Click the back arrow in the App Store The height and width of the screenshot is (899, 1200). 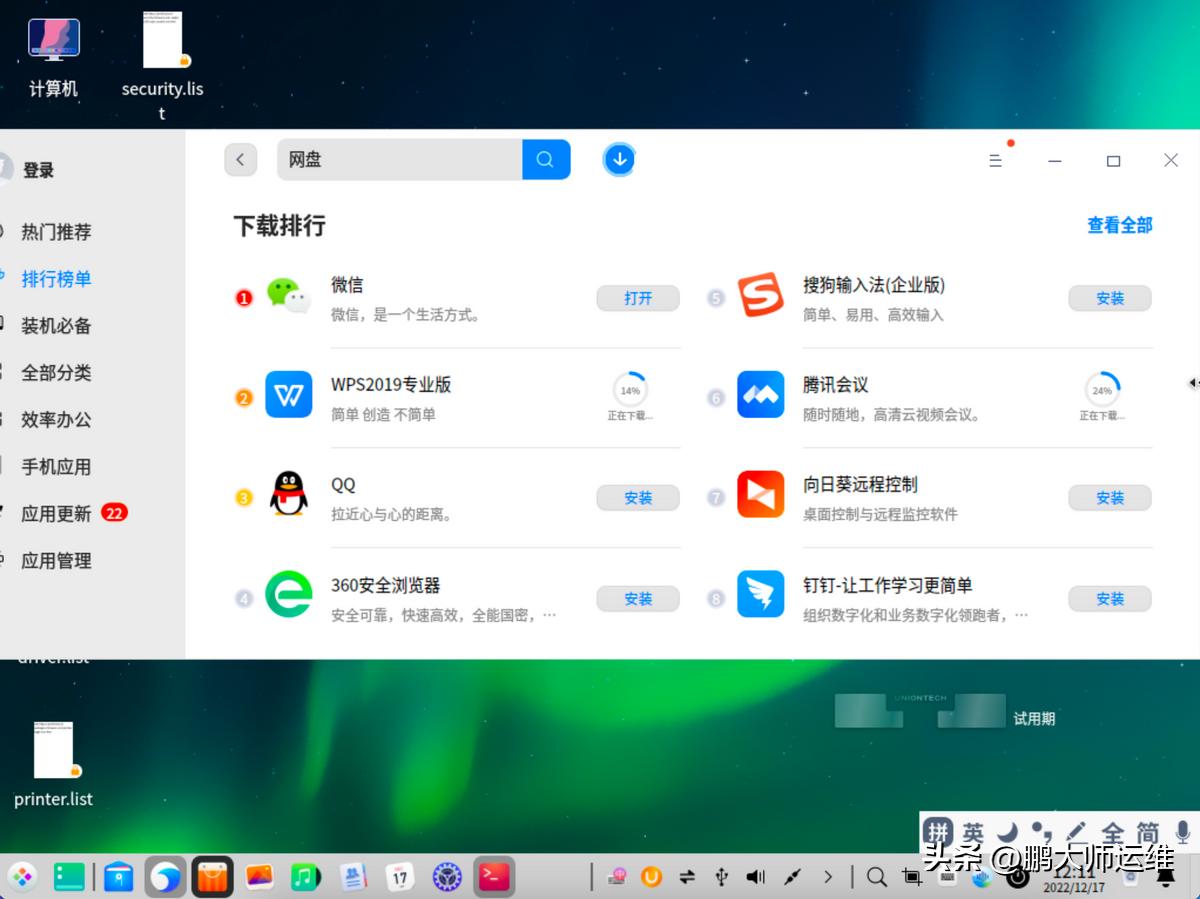(x=240, y=159)
